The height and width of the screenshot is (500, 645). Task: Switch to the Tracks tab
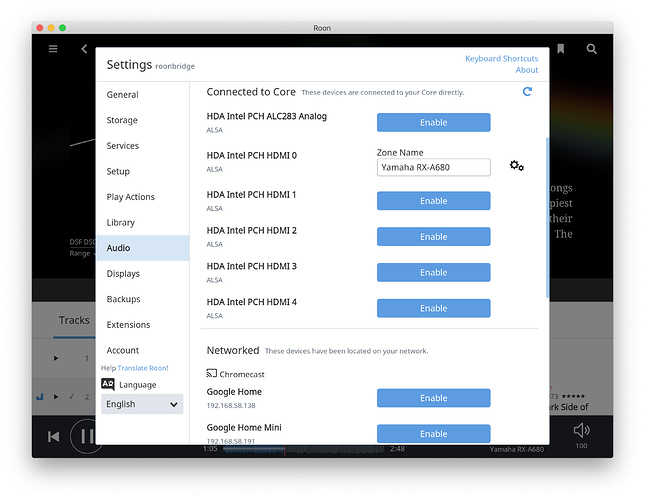pos(74,320)
